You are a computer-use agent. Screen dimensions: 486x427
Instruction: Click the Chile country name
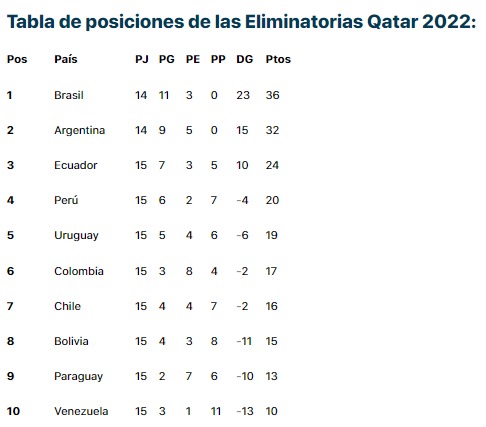click(67, 306)
